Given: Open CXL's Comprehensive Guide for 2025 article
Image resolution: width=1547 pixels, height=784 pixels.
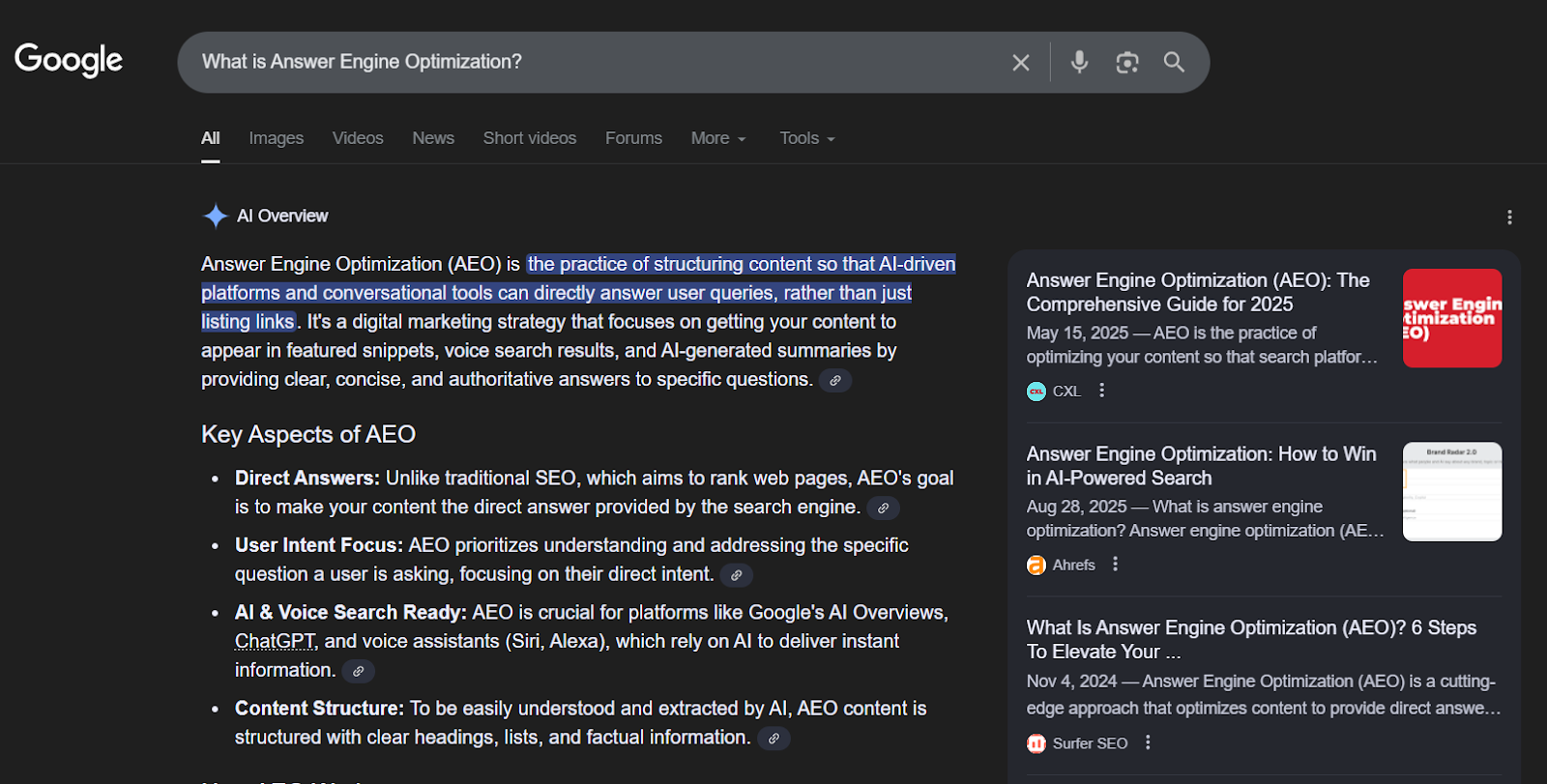Looking at the screenshot, I should pyautogui.click(x=1197, y=292).
